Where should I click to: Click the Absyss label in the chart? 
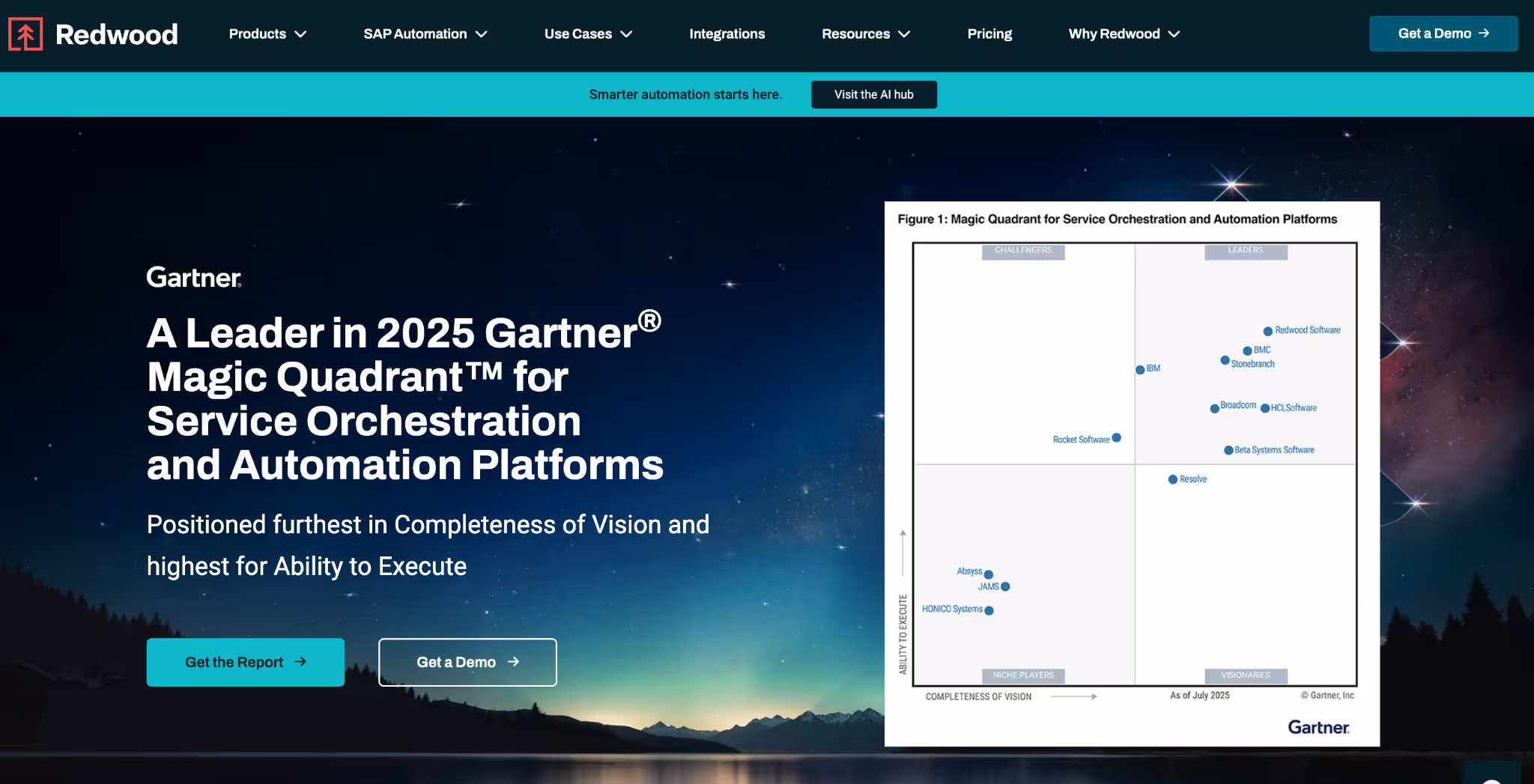(x=969, y=571)
